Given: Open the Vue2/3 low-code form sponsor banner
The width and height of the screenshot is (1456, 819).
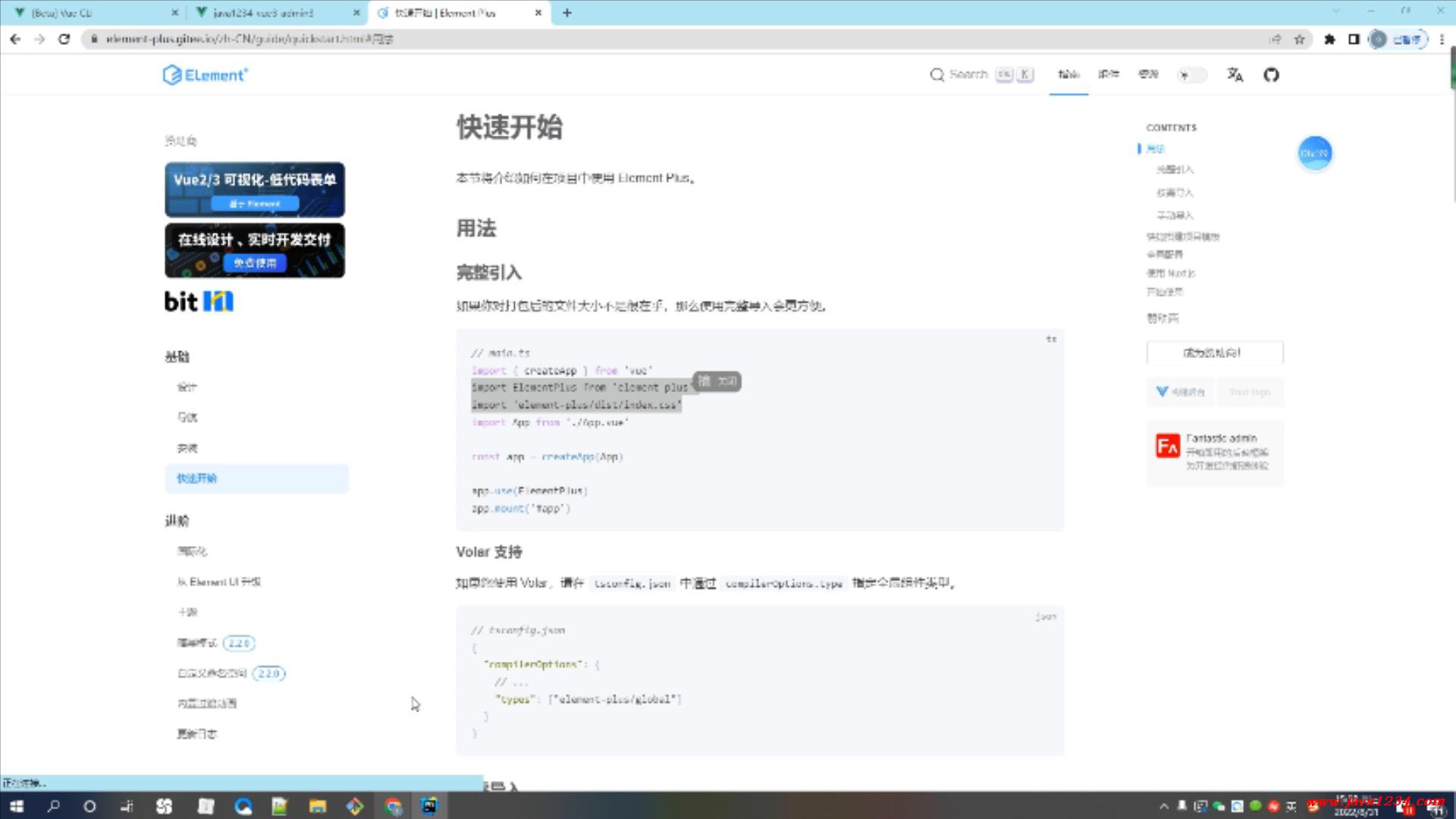Looking at the screenshot, I should pos(255,190).
